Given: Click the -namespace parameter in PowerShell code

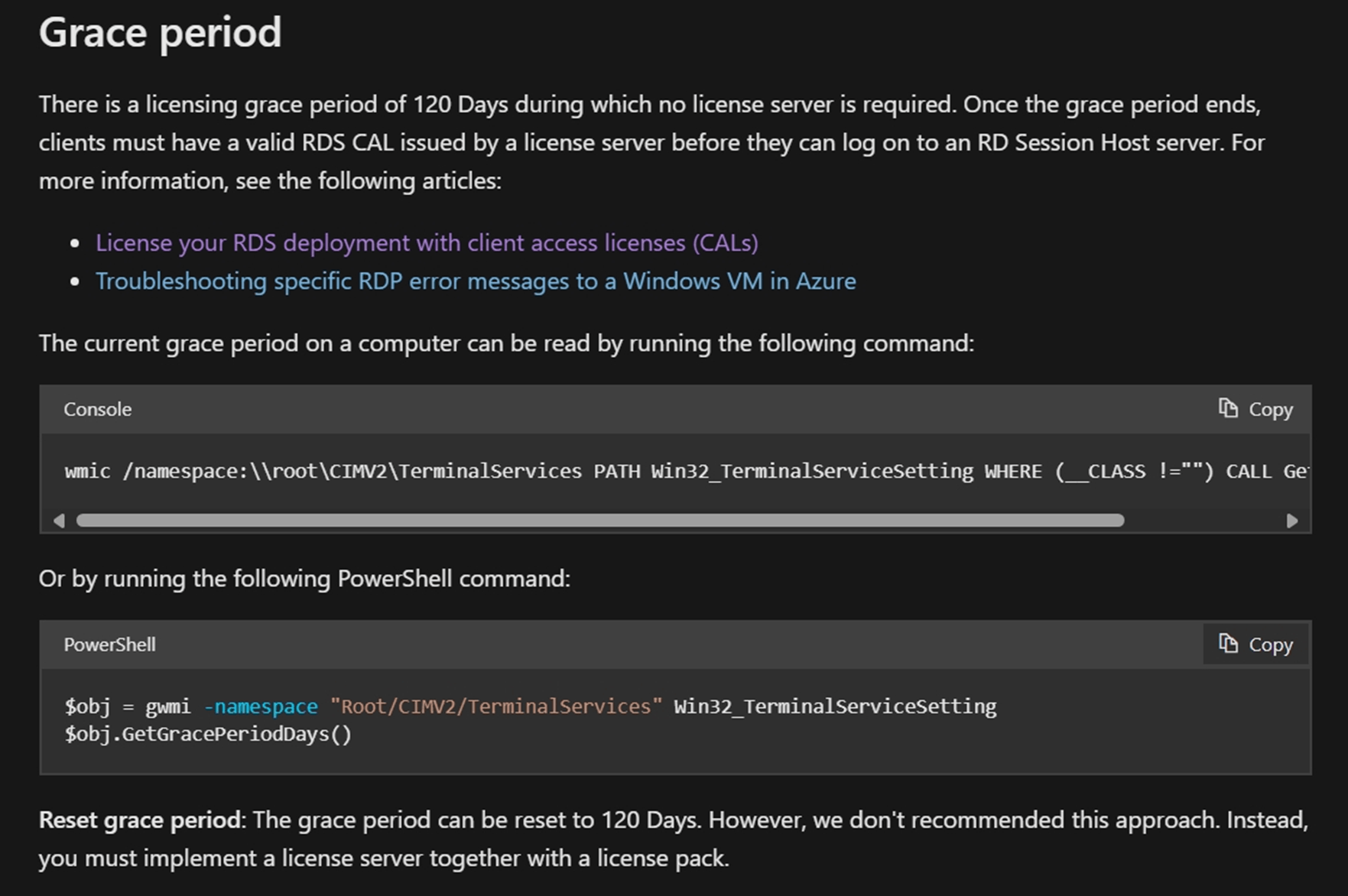Looking at the screenshot, I should coord(260,706).
